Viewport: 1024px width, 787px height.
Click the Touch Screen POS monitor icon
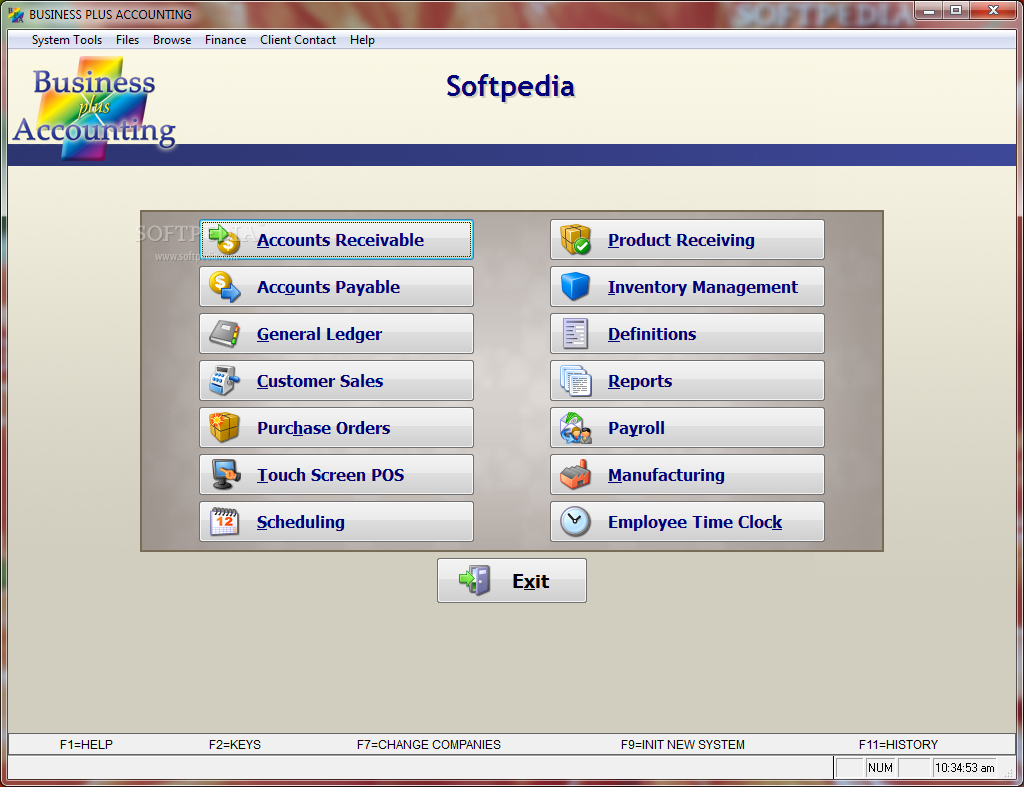point(225,475)
